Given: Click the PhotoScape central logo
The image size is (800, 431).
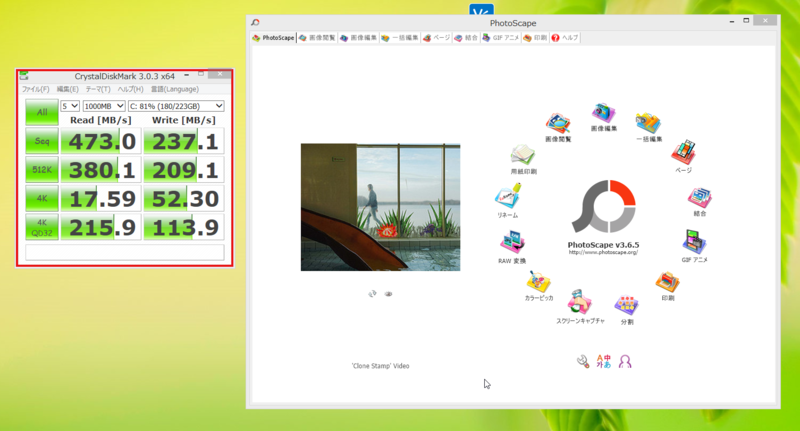Looking at the screenshot, I should pyautogui.click(x=604, y=206).
